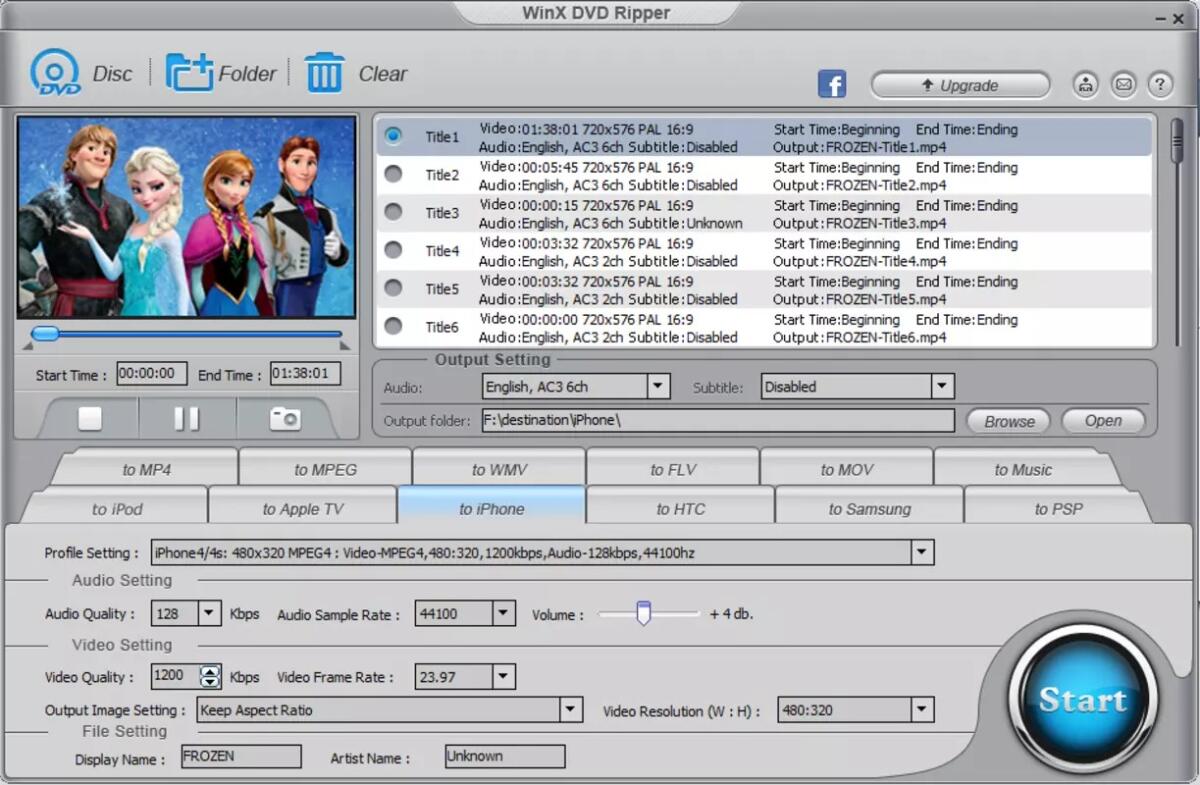Click the email support icon

coord(1122,84)
